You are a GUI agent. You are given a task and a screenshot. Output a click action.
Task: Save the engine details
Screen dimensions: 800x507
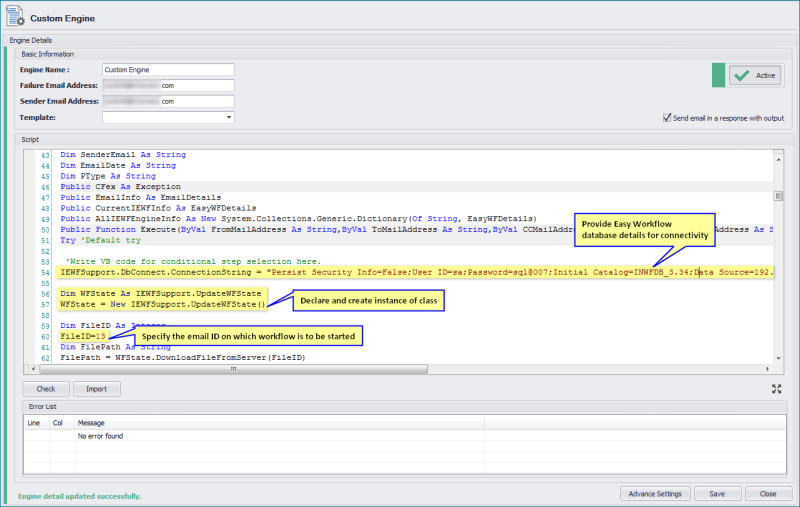pyautogui.click(x=717, y=493)
